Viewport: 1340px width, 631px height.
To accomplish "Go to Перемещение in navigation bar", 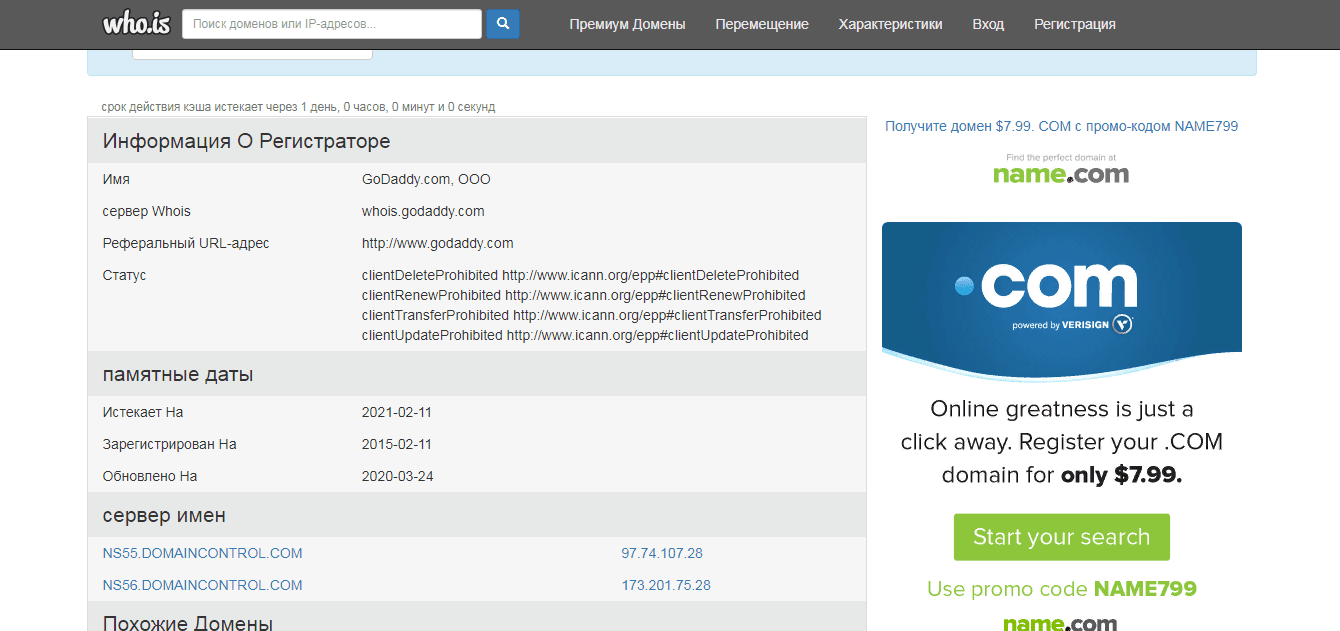I will [762, 24].
